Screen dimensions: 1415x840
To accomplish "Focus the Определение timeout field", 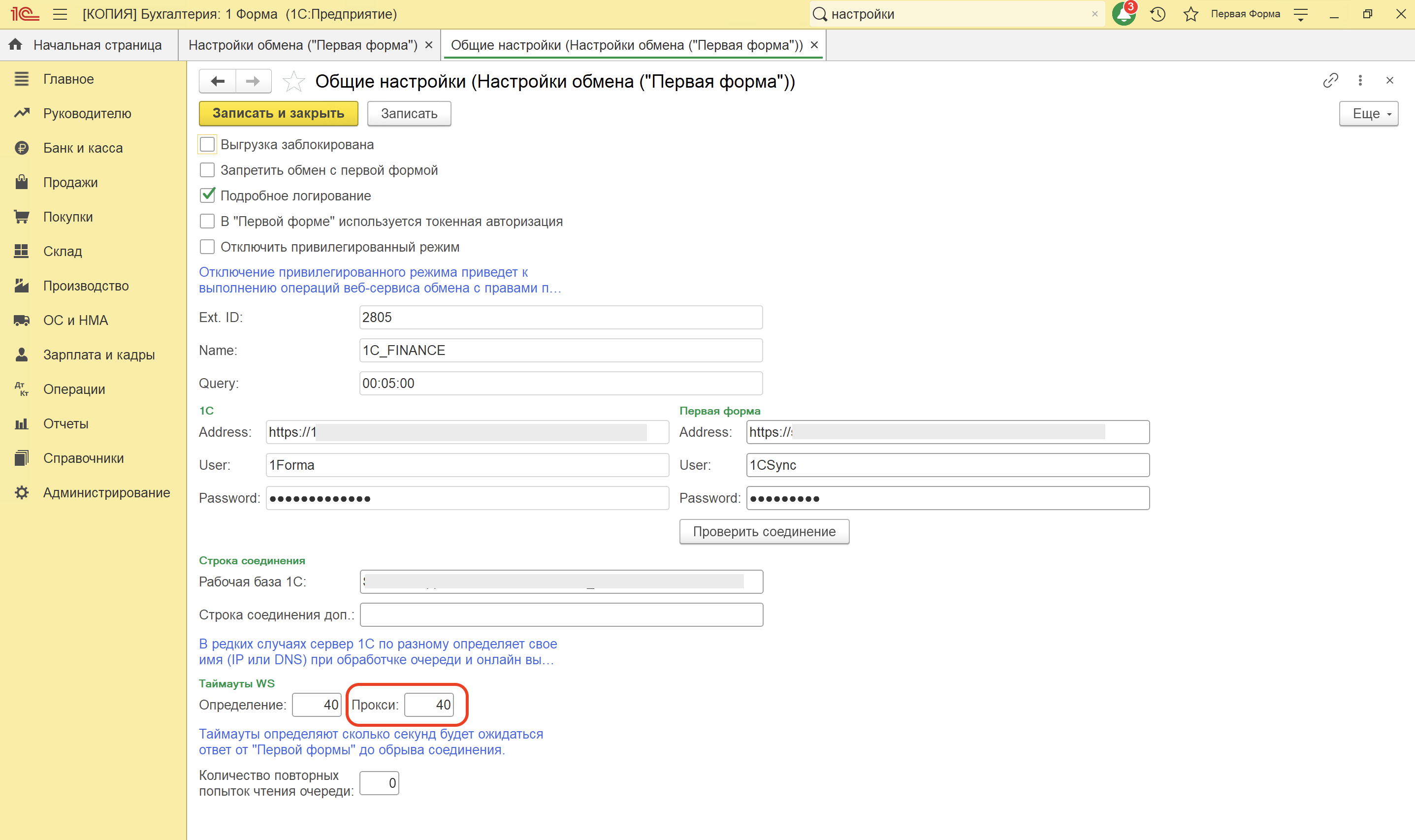I will [x=317, y=705].
